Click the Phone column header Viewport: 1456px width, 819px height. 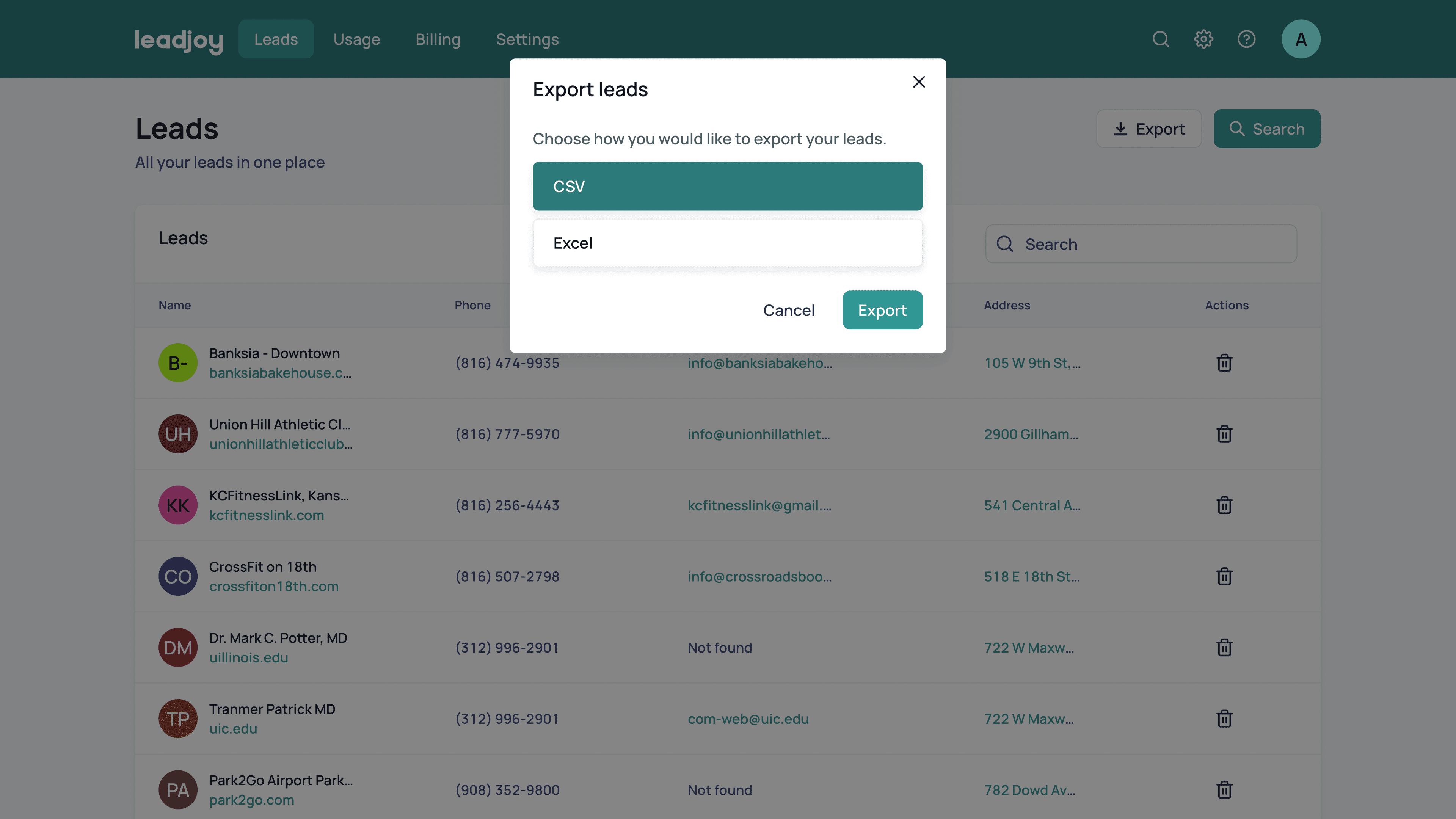472,305
